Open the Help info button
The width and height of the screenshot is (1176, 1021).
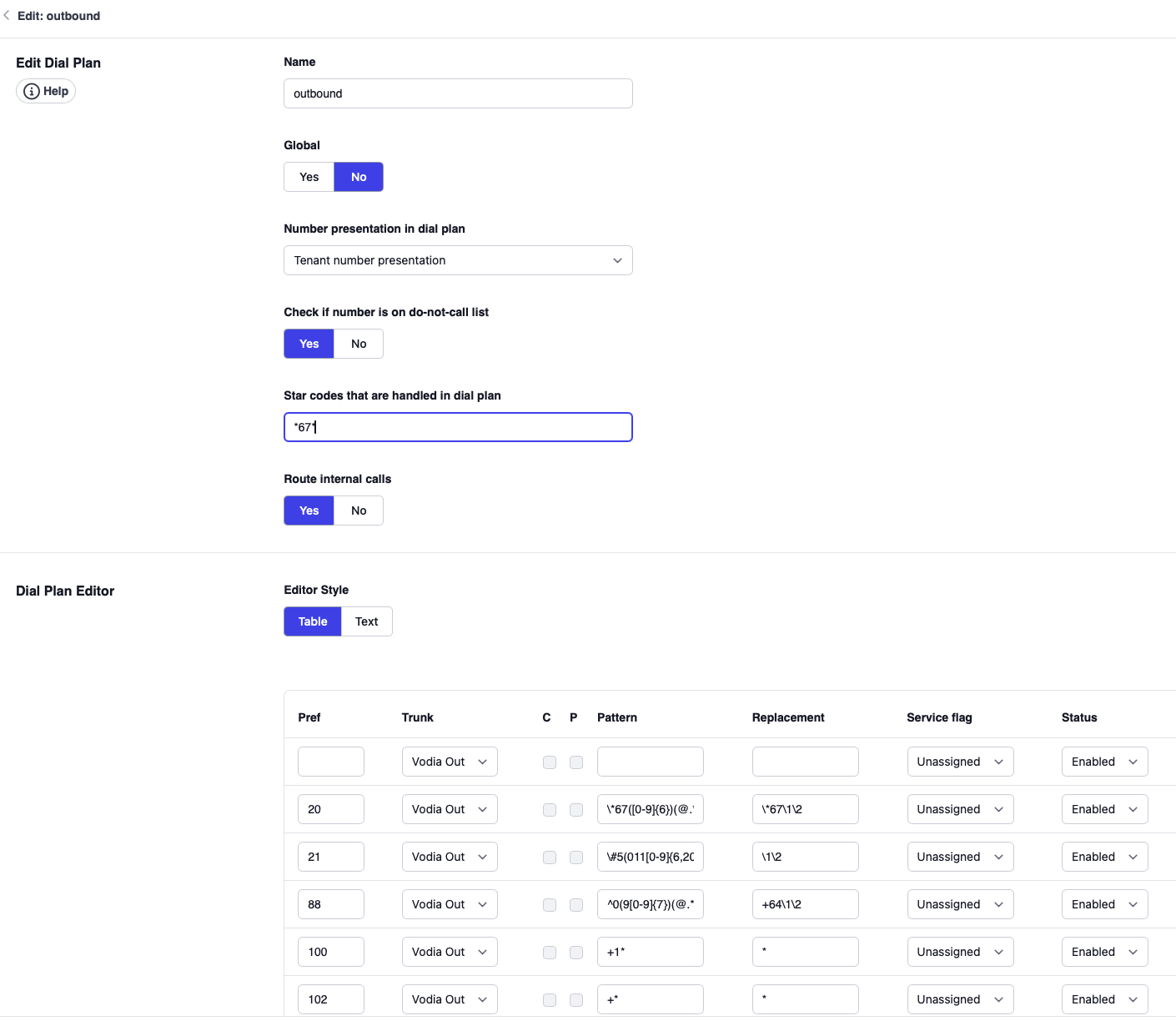pos(46,91)
